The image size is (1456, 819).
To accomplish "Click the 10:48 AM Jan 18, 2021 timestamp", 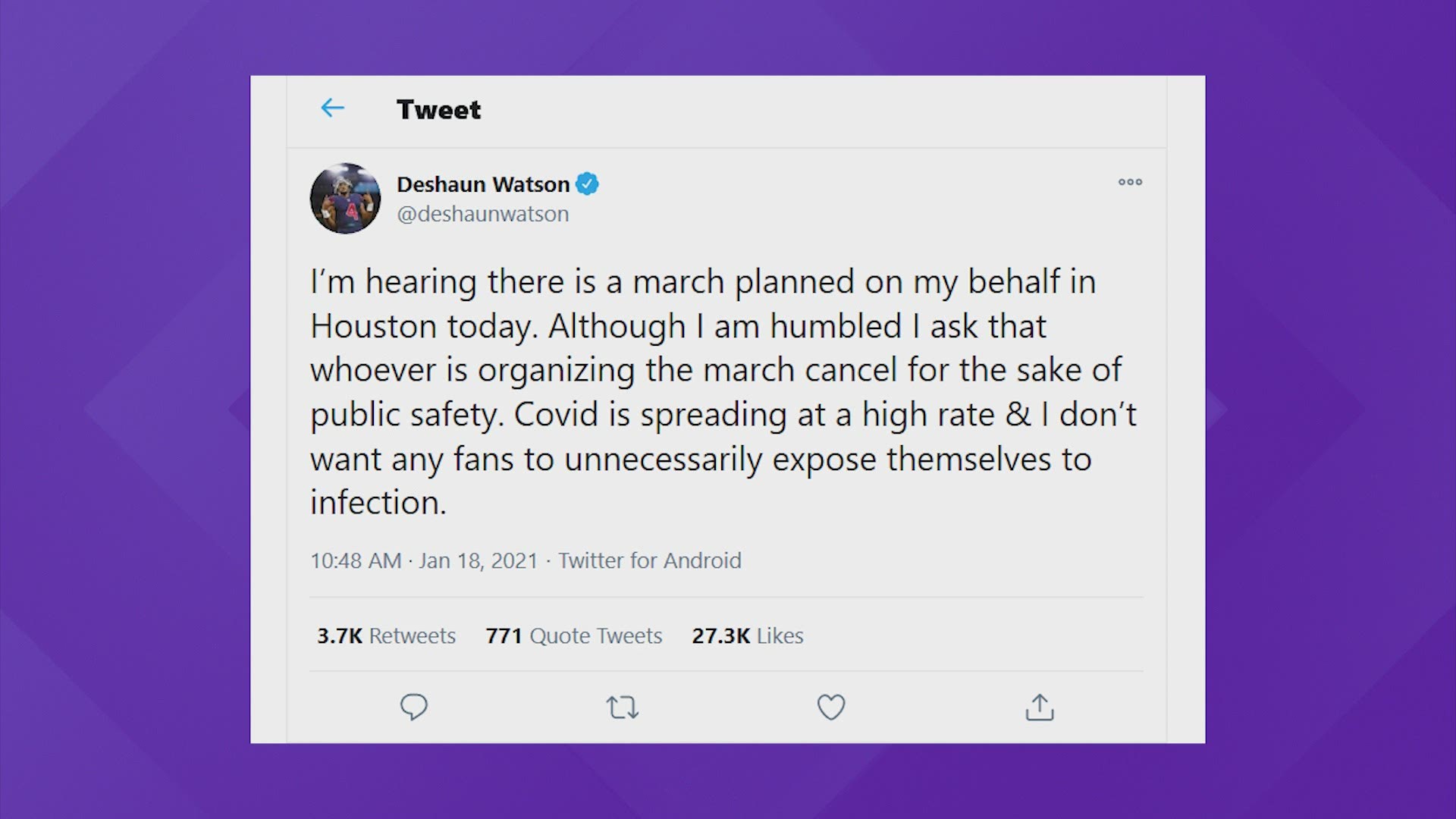I will 424,561.
